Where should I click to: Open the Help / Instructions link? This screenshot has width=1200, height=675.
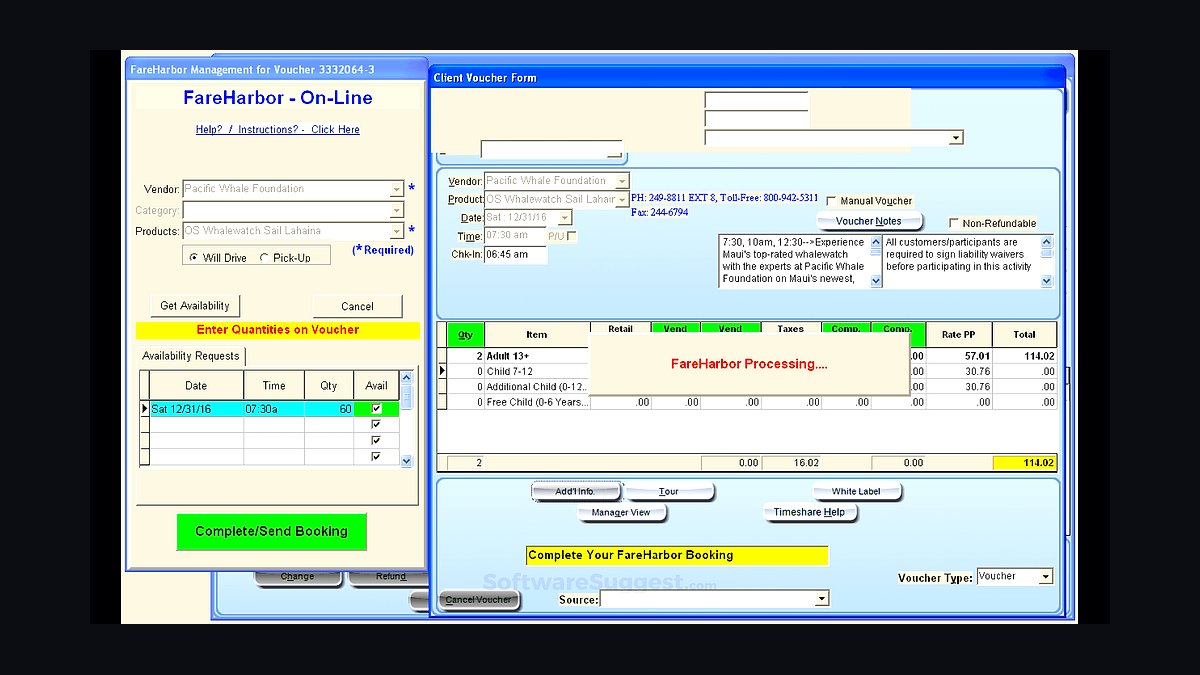click(277, 129)
